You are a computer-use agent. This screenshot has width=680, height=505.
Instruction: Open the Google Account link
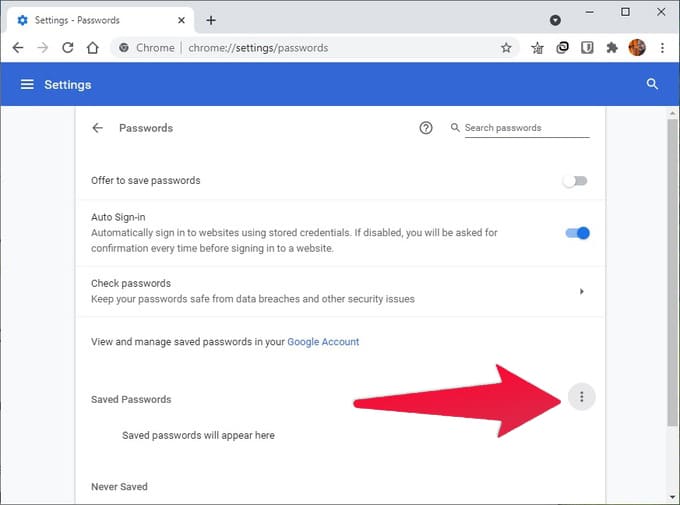tap(323, 342)
